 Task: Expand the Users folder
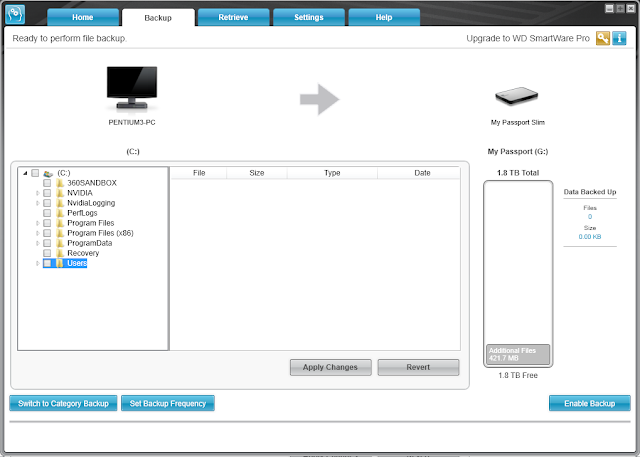point(38,263)
